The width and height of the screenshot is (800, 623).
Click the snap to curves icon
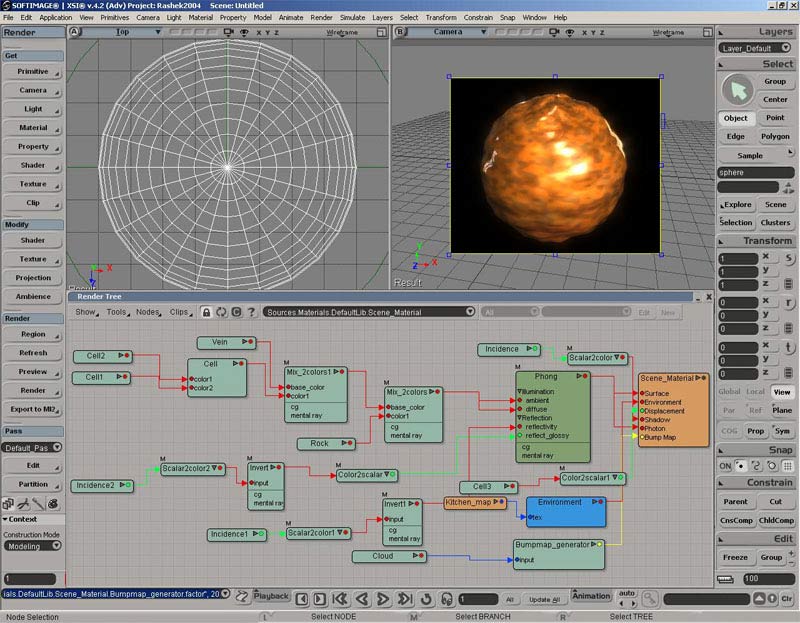click(756, 466)
